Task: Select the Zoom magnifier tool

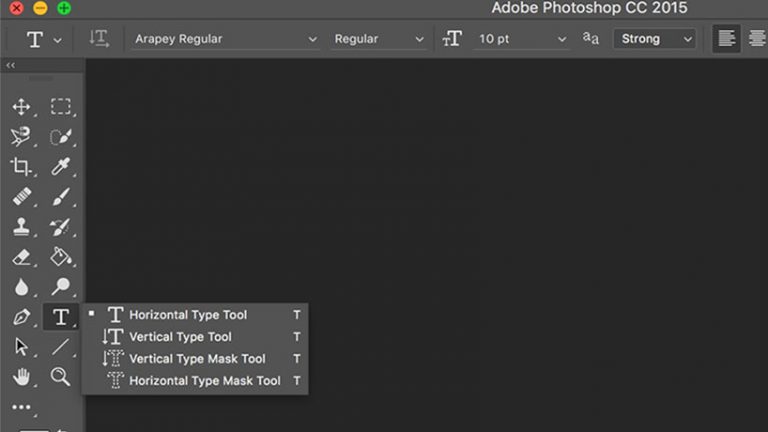Action: point(61,377)
